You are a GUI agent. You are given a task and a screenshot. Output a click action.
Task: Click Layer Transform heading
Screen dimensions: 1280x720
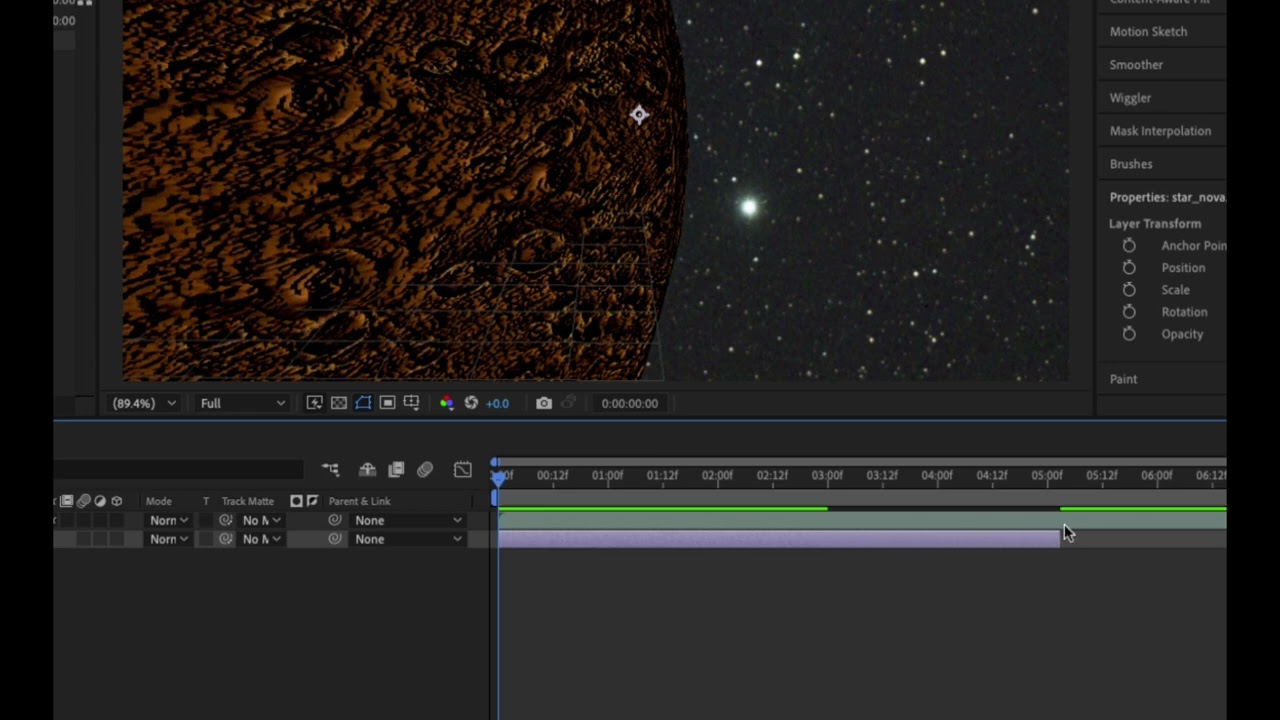pyautogui.click(x=1155, y=224)
